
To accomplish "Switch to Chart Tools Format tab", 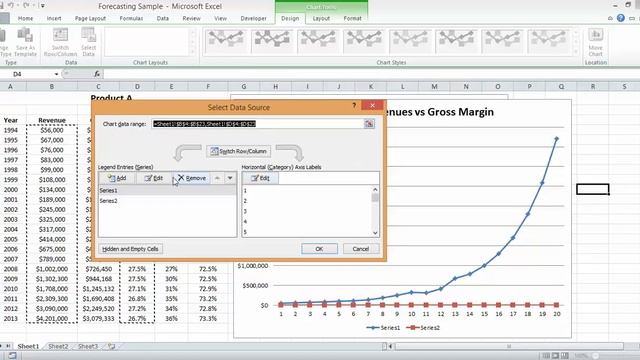I will [353, 18].
